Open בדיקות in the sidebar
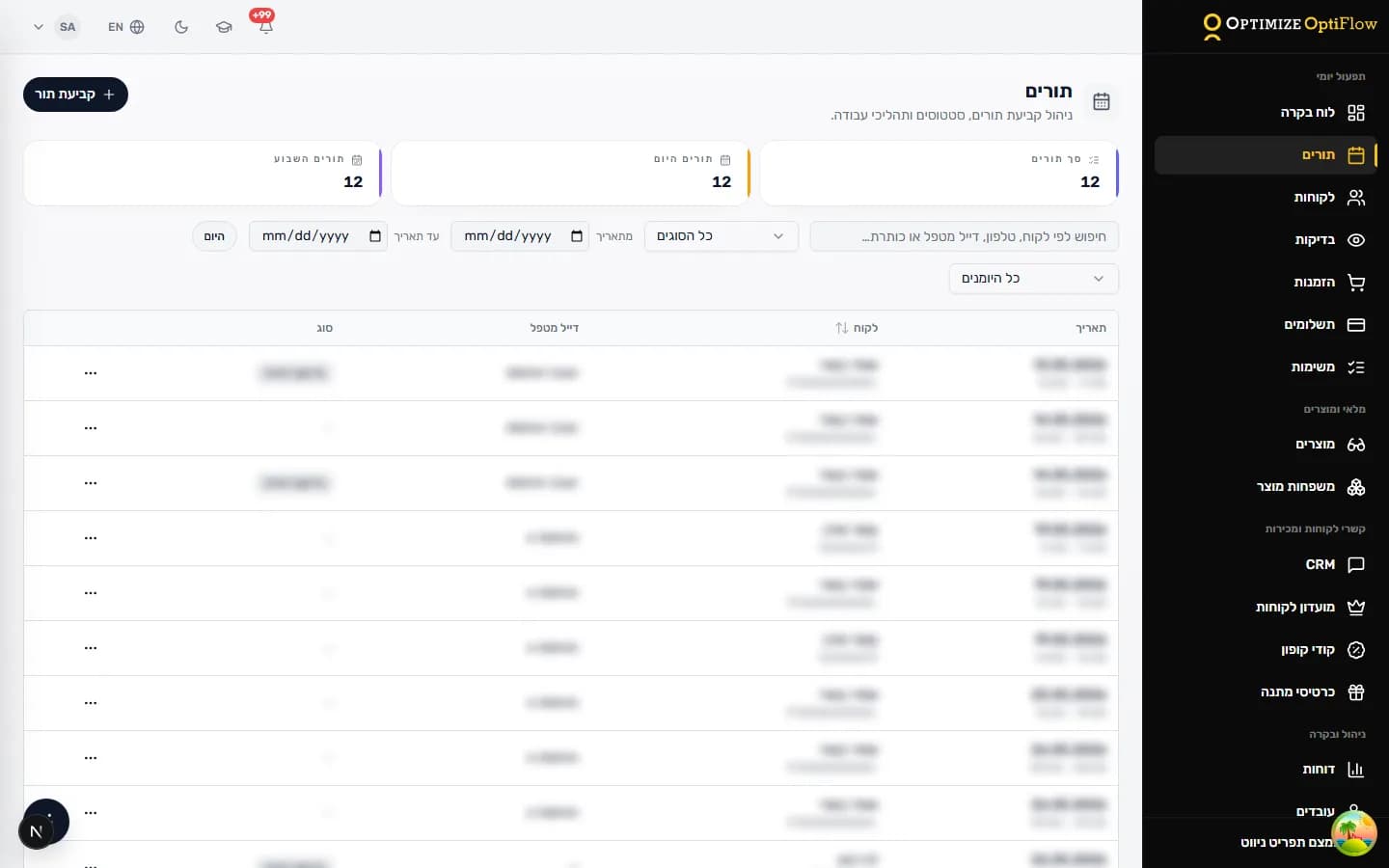 point(1266,240)
